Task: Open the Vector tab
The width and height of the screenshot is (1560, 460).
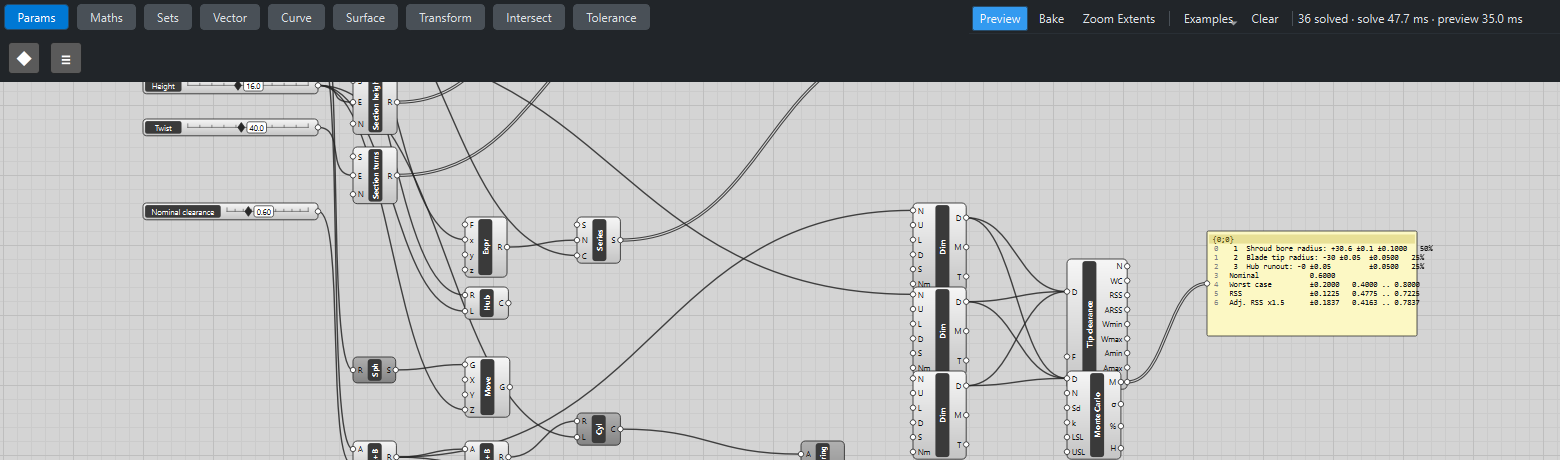Action: (230, 18)
